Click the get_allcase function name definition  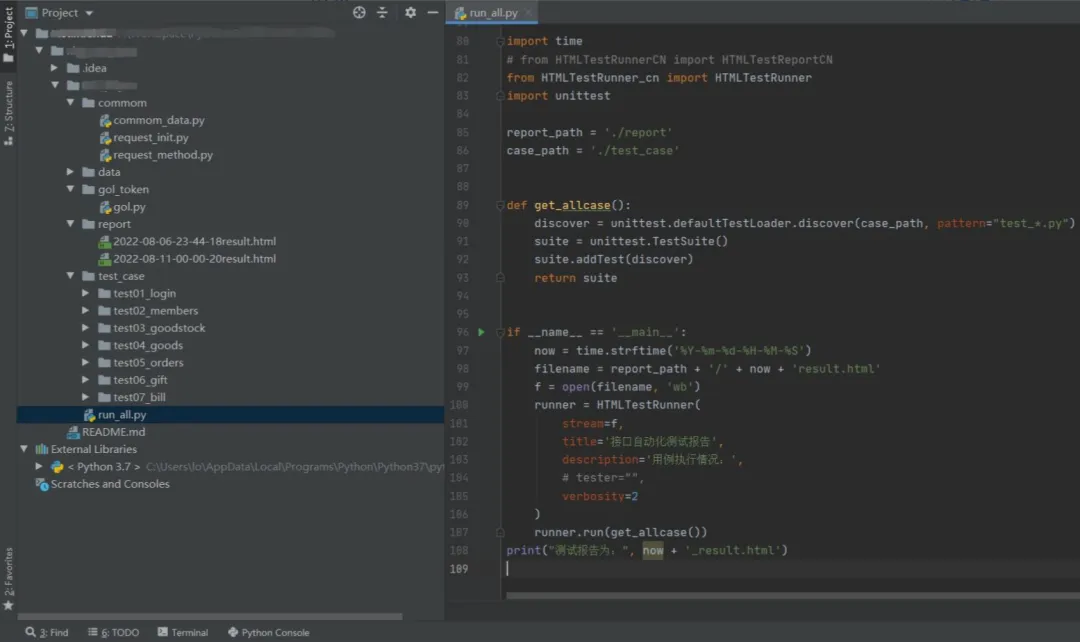(x=572, y=205)
